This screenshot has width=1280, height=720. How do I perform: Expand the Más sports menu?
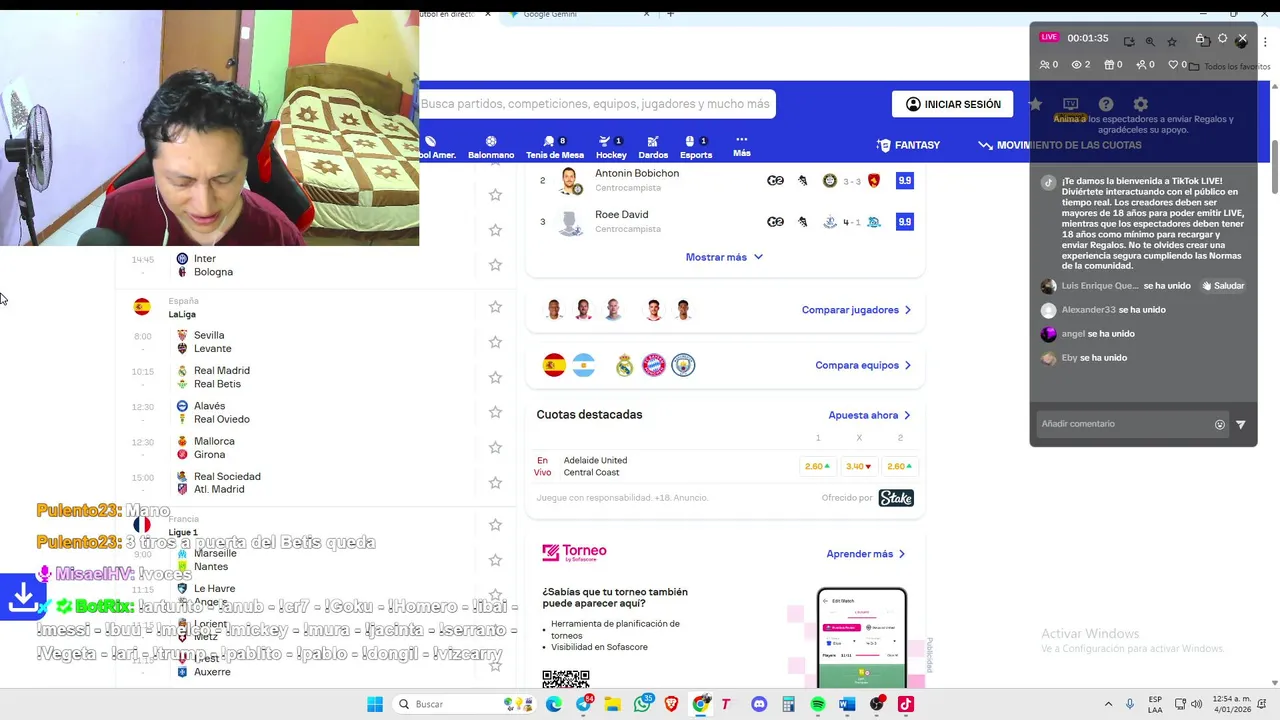741,146
